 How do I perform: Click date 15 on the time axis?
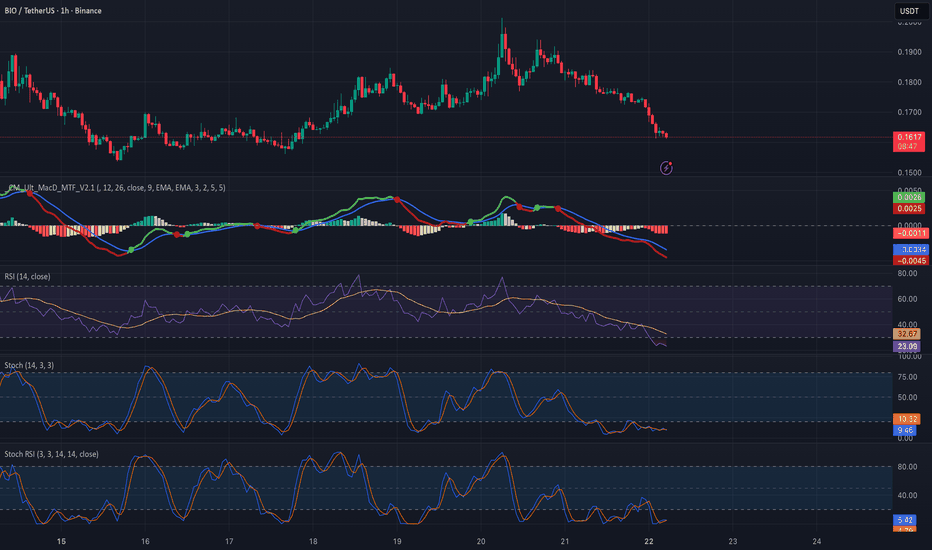click(61, 541)
